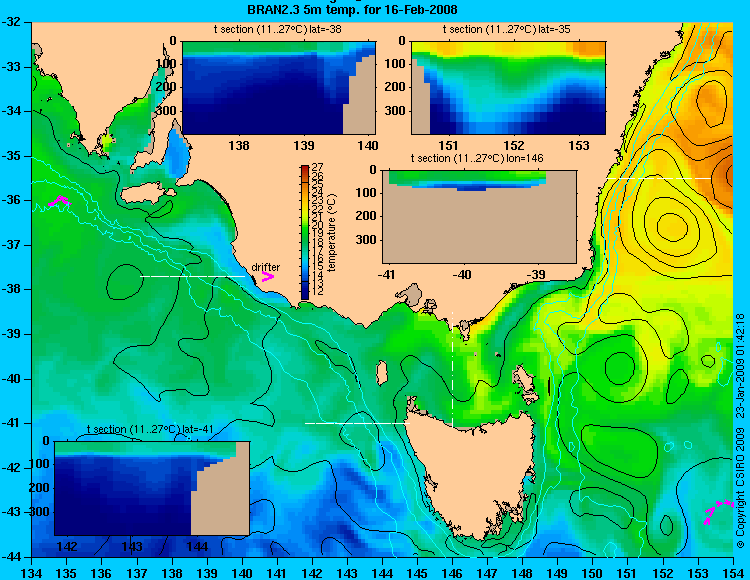Click latitude label "-40" on the left axis

(12, 379)
